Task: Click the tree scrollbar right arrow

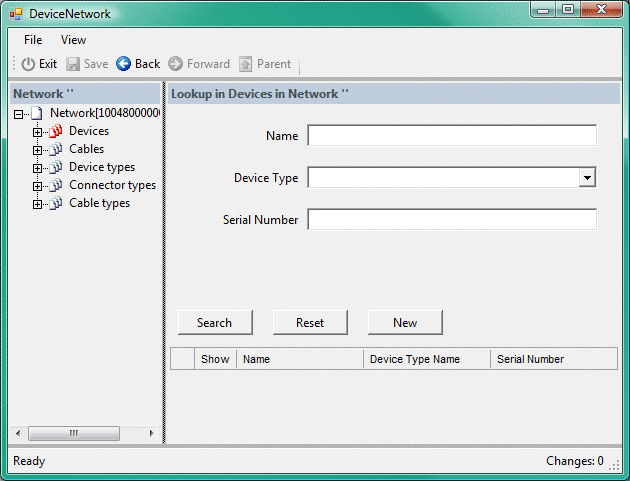Action: click(151, 433)
